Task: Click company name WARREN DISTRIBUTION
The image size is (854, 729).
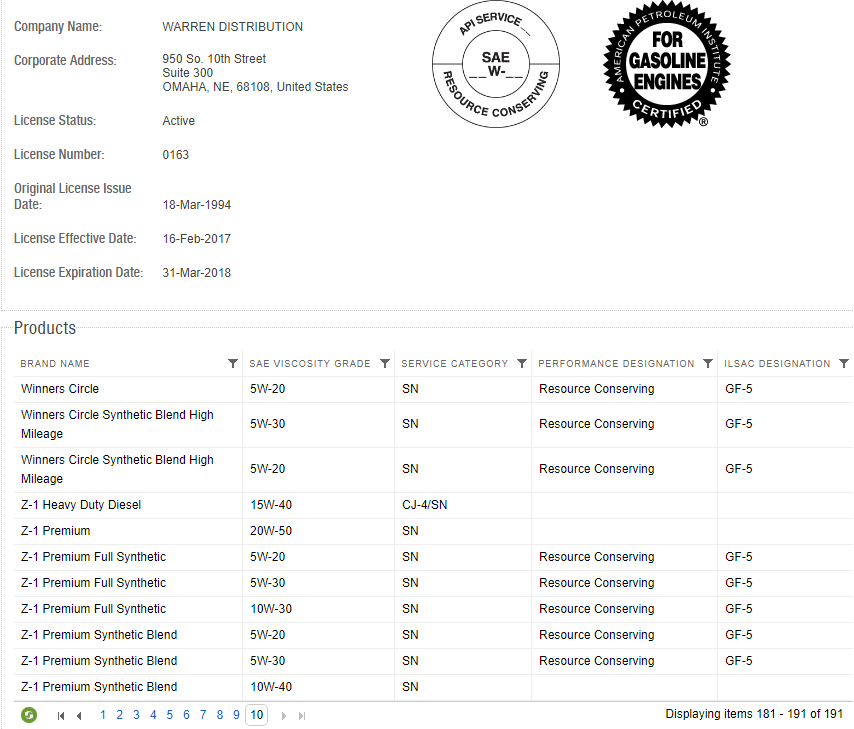Action: [x=233, y=27]
